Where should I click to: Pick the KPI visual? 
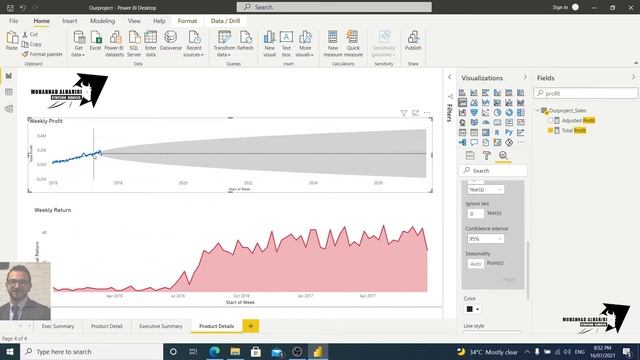click(x=520, y=122)
